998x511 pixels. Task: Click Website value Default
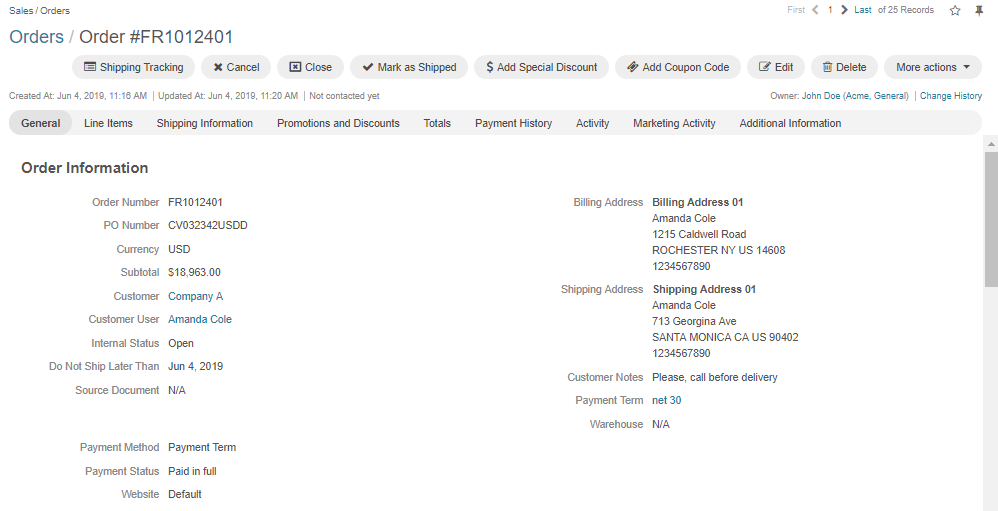click(x=185, y=494)
